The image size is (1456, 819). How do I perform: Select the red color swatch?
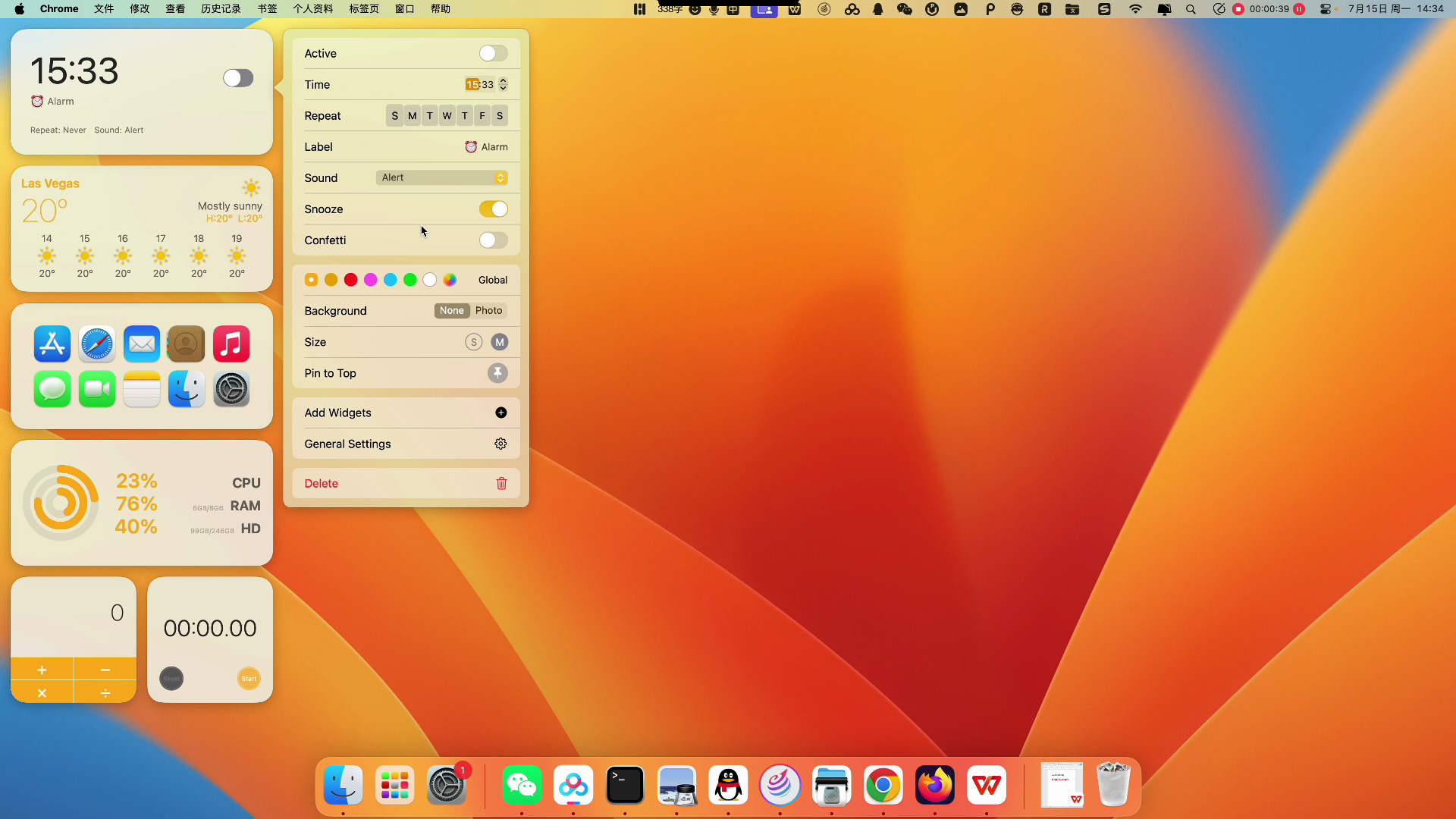coord(350,280)
